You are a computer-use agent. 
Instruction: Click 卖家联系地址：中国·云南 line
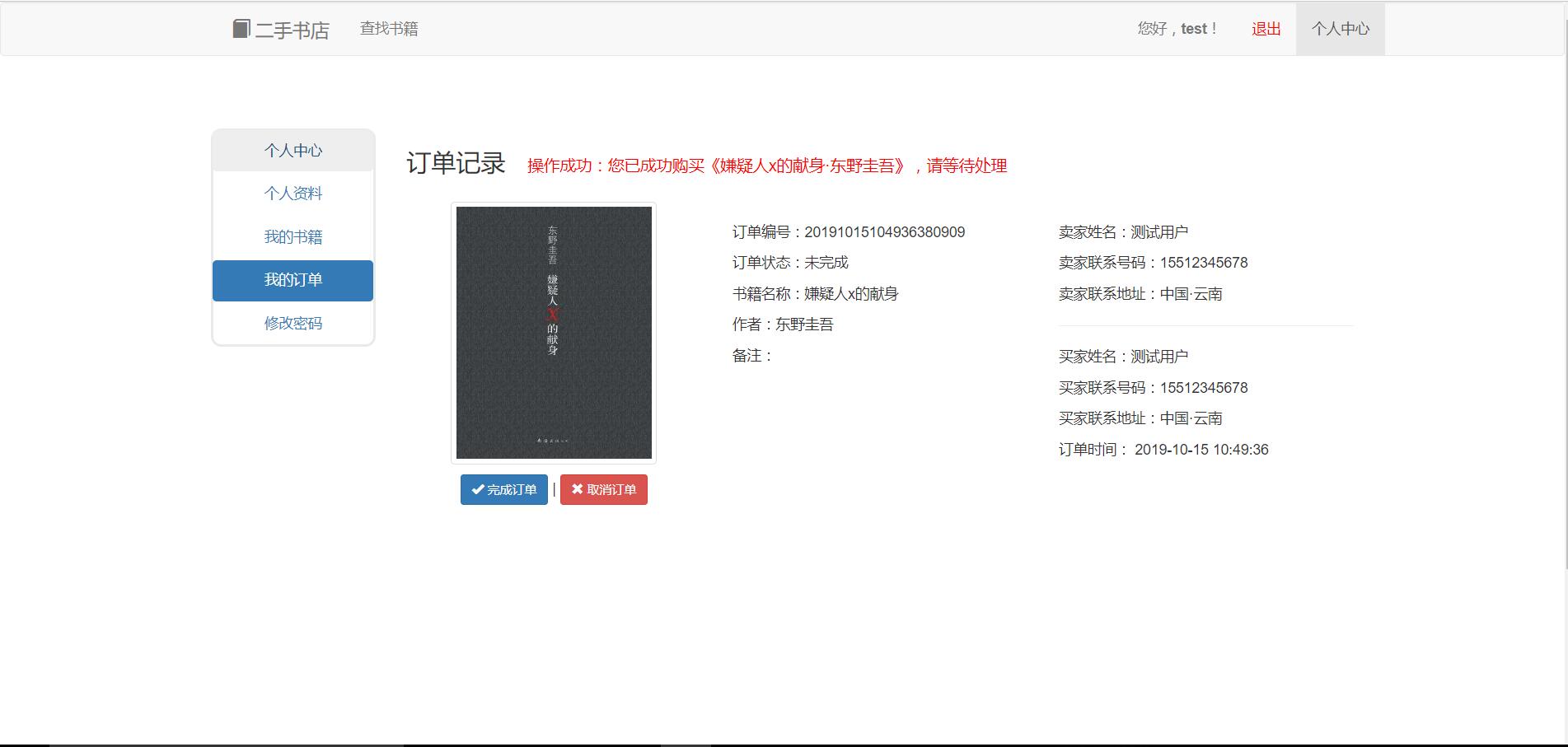coord(1140,294)
